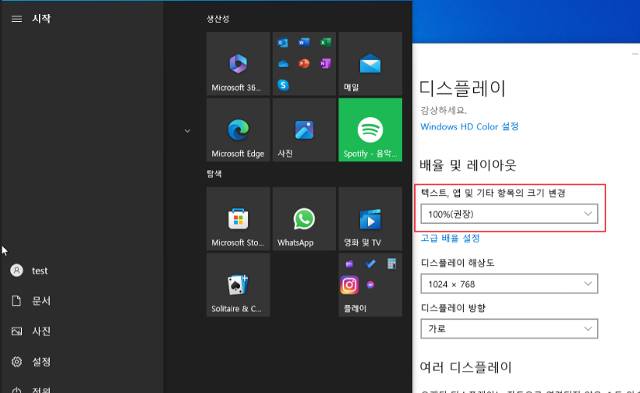Open 사진 (Pictures) folder from Start sidebar
This screenshot has height=393, width=640.
click(31, 331)
